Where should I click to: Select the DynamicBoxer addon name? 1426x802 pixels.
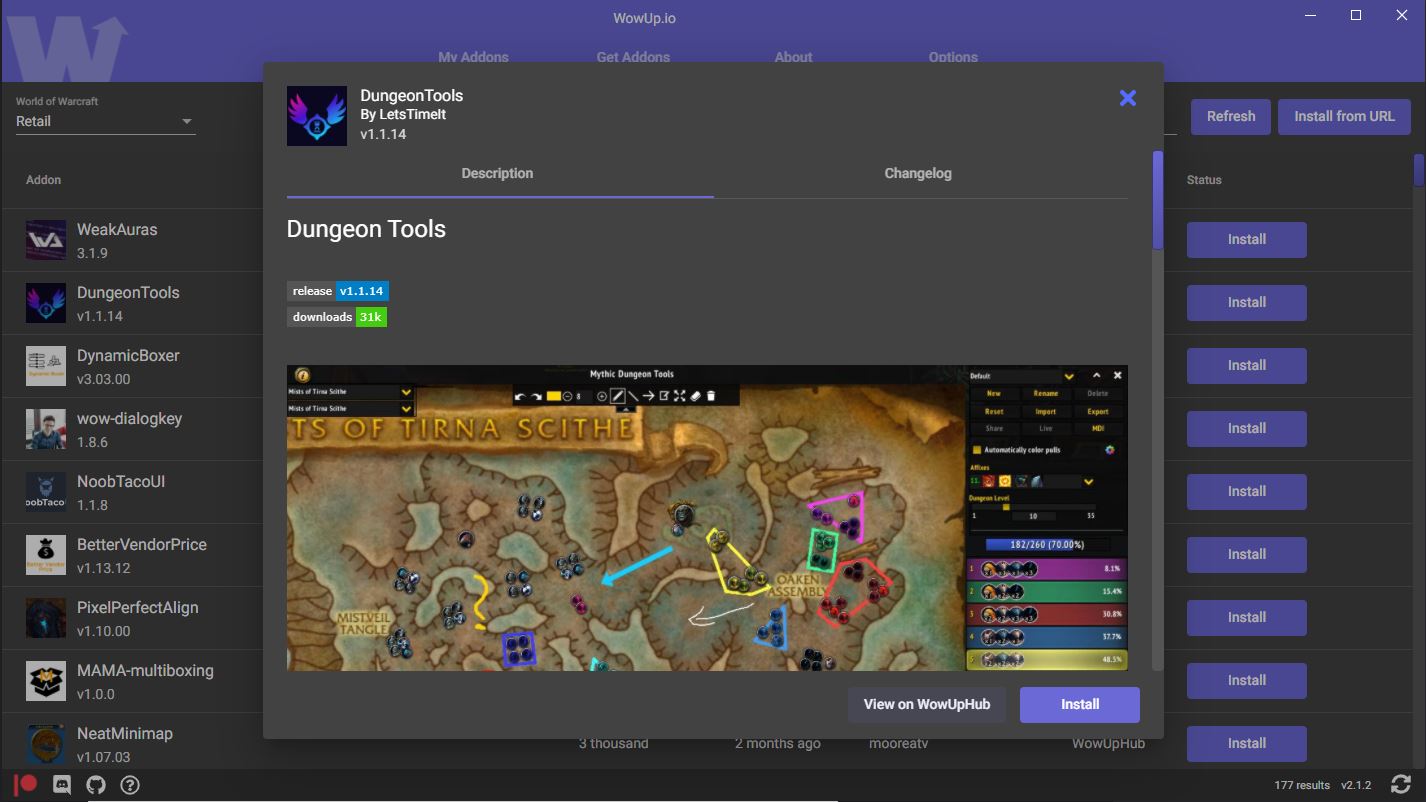tap(128, 355)
